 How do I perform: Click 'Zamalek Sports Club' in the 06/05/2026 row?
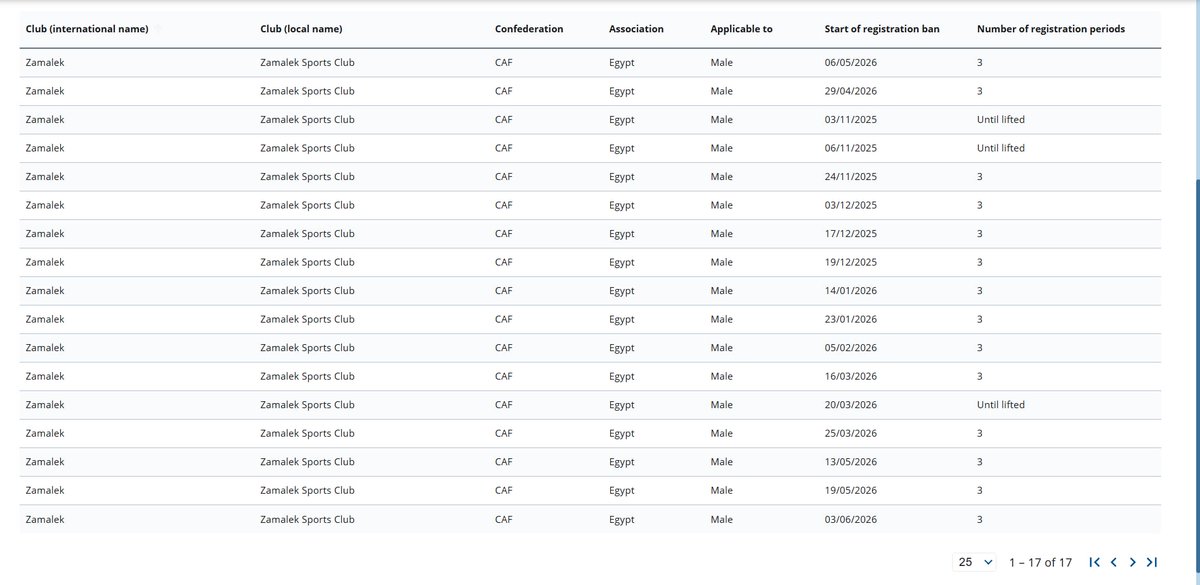307,63
